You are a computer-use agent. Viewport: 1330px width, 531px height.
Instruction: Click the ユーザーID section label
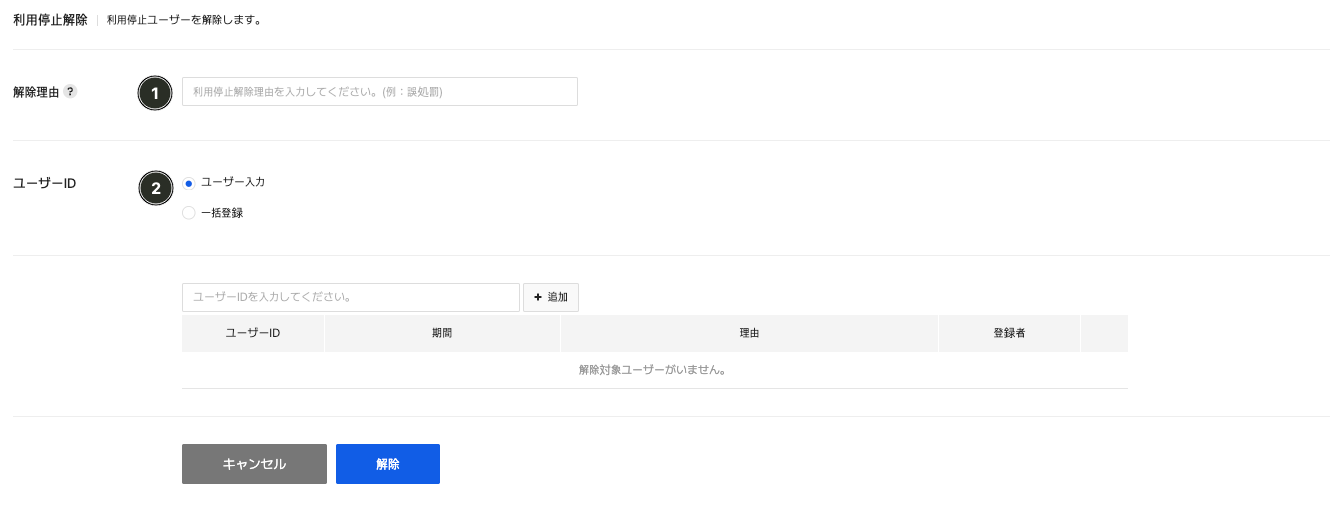pos(44,183)
